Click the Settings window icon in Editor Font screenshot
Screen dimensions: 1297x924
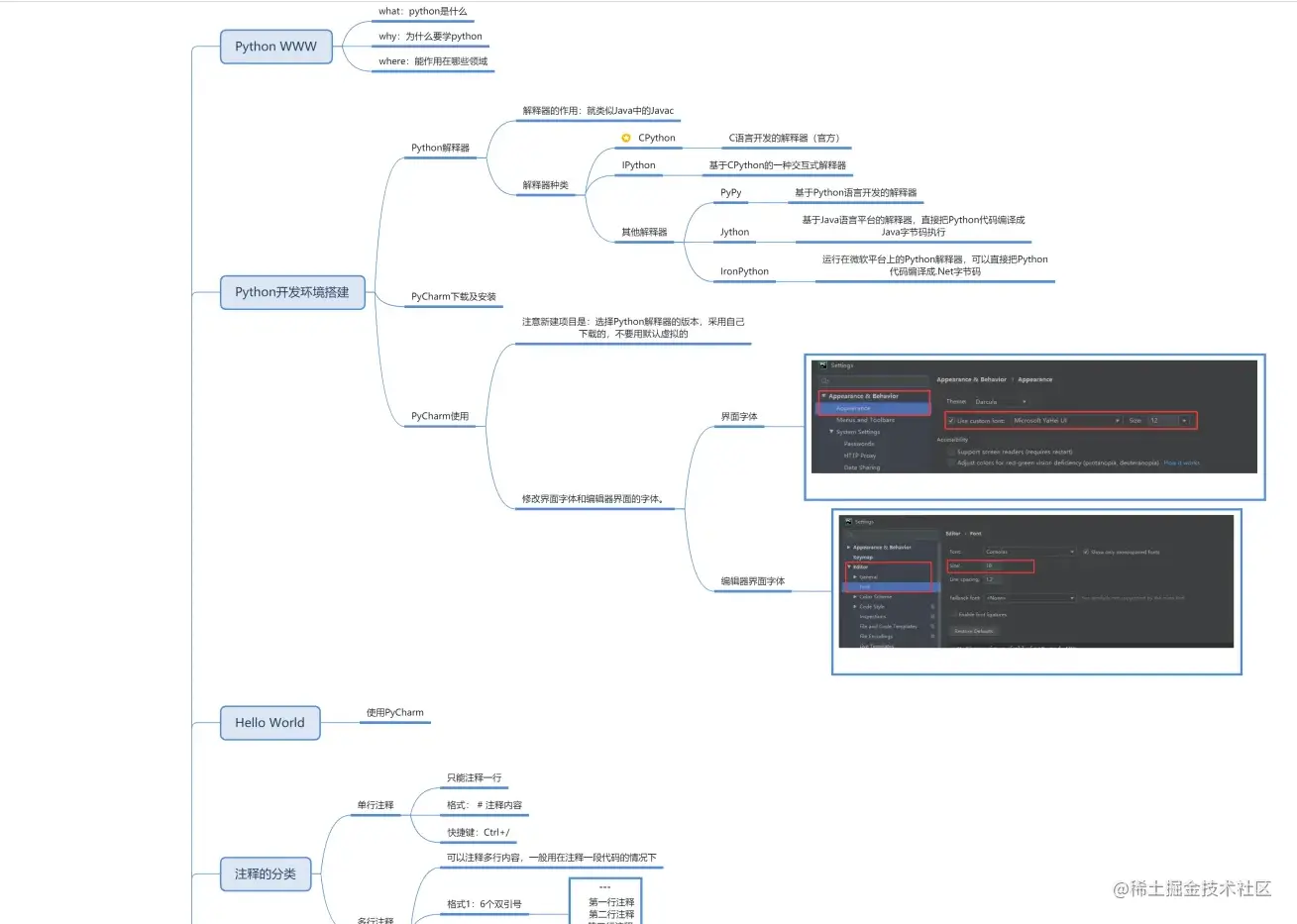coord(848,522)
